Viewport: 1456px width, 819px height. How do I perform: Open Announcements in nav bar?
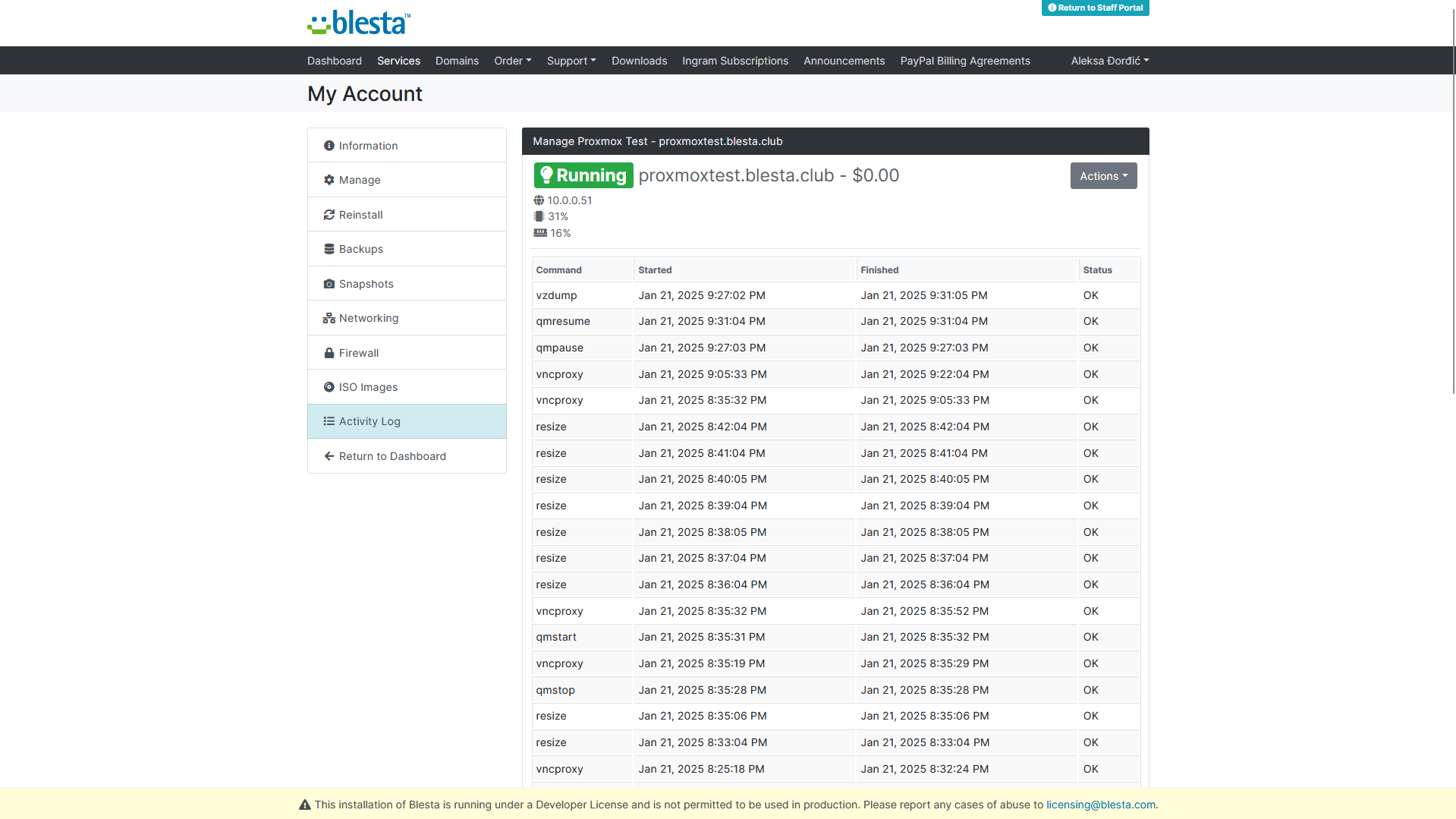[844, 61]
